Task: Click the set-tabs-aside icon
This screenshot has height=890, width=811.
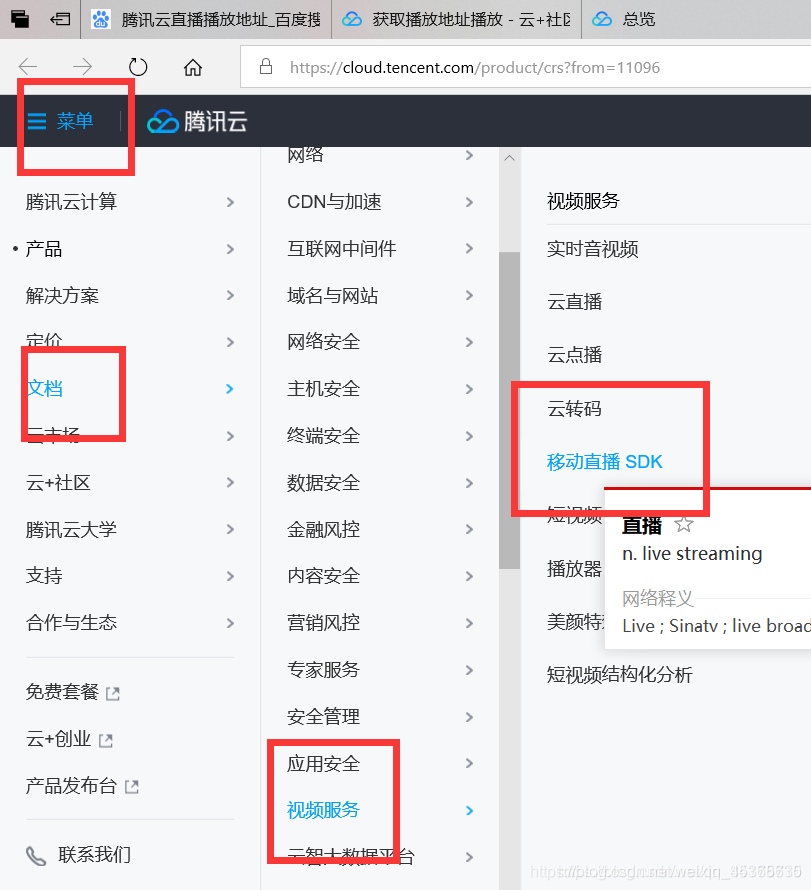Action: tap(60, 19)
